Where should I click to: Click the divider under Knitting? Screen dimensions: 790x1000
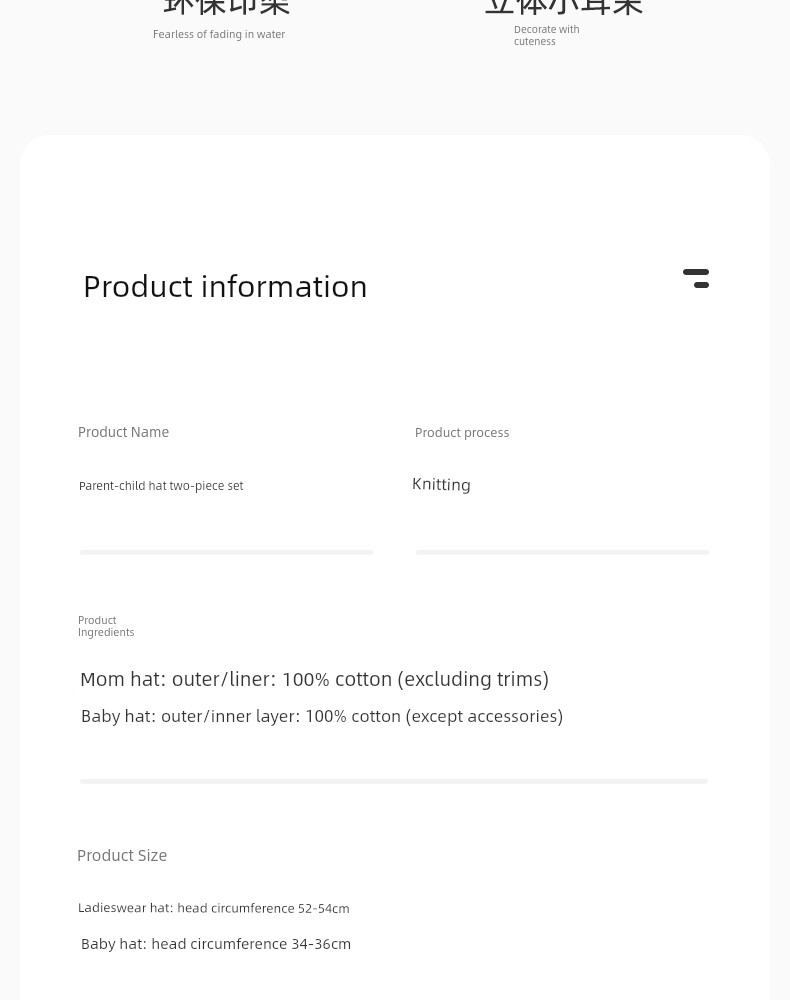pos(562,552)
